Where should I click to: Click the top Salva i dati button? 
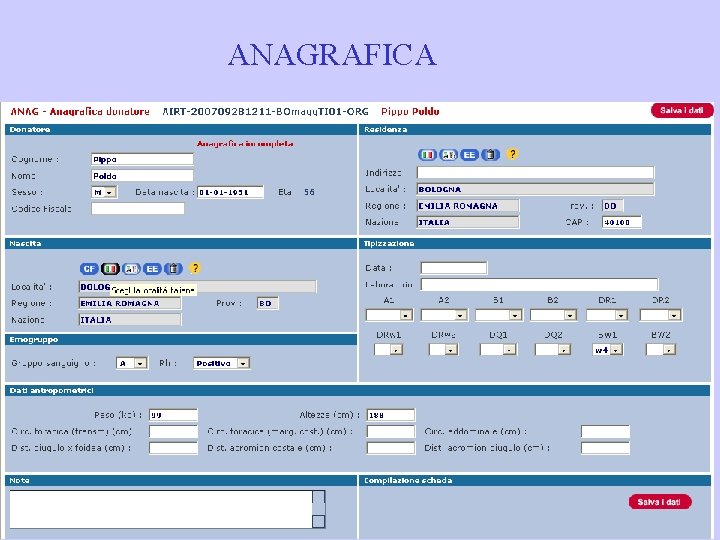(x=682, y=110)
